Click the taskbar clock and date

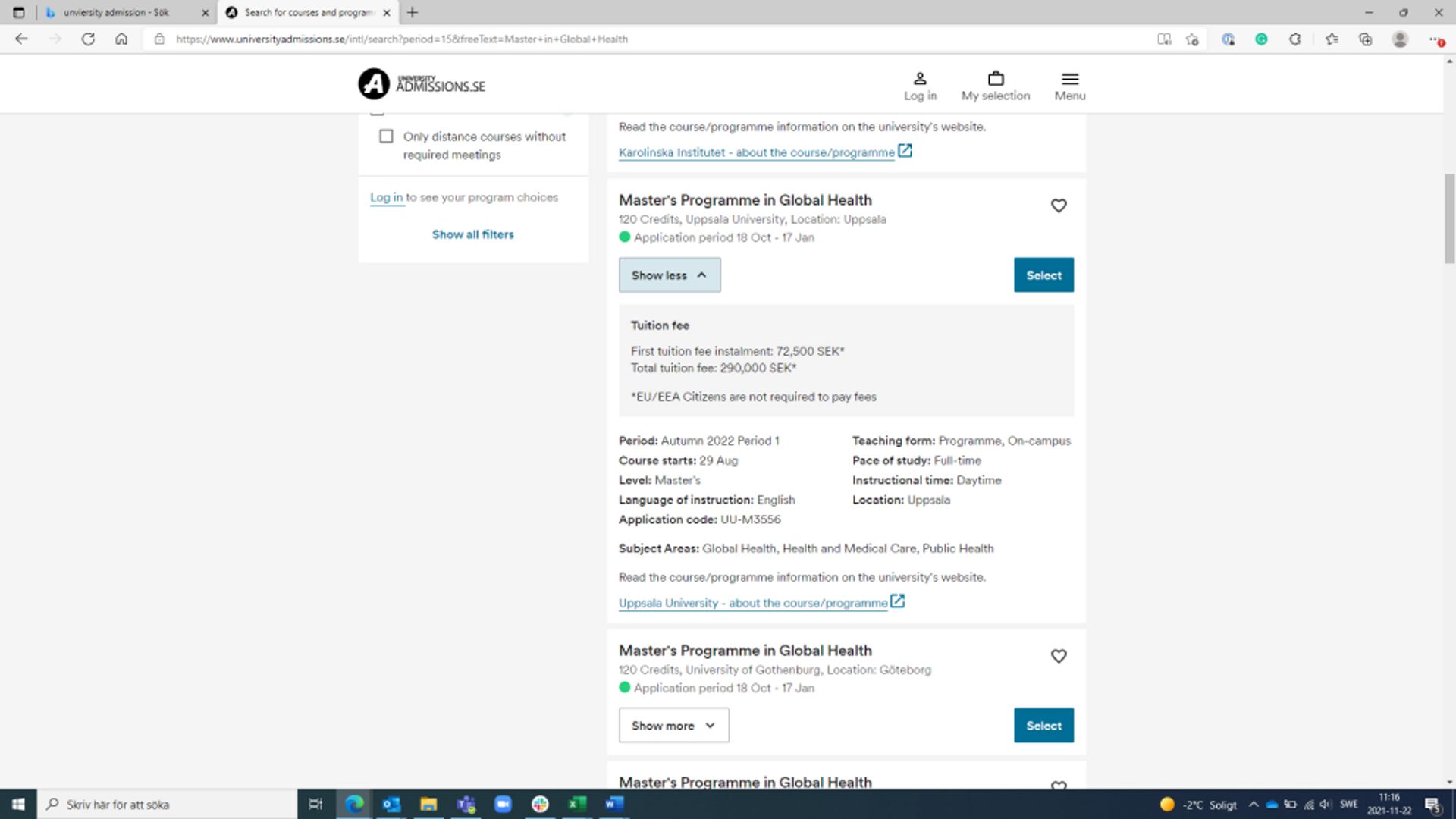1389,804
